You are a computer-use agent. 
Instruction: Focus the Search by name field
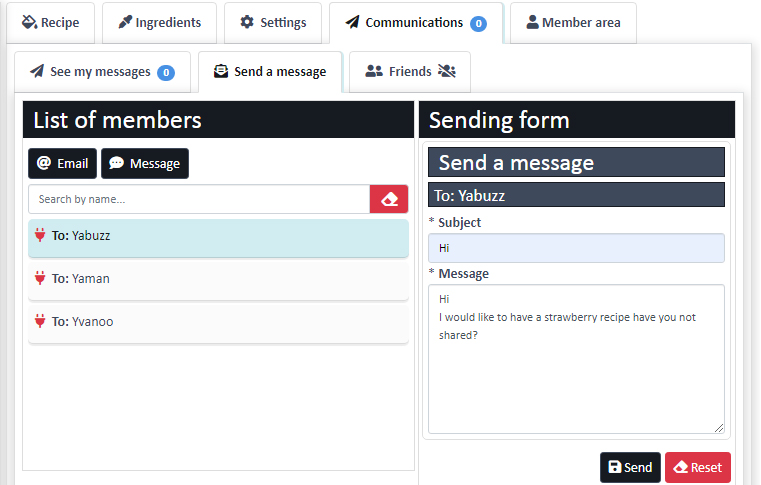pos(199,199)
